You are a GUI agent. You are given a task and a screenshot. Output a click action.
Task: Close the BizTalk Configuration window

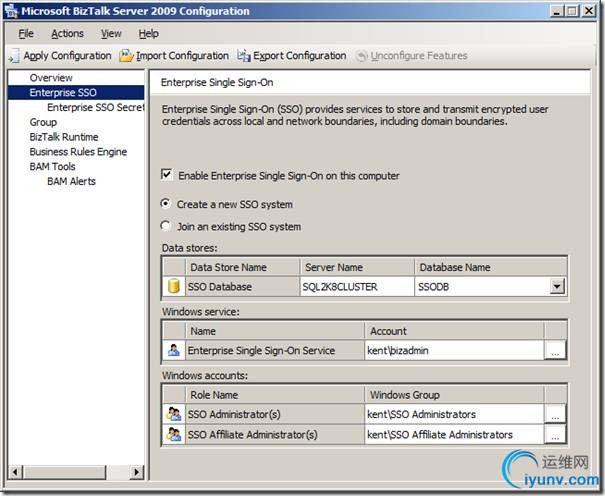589,11
